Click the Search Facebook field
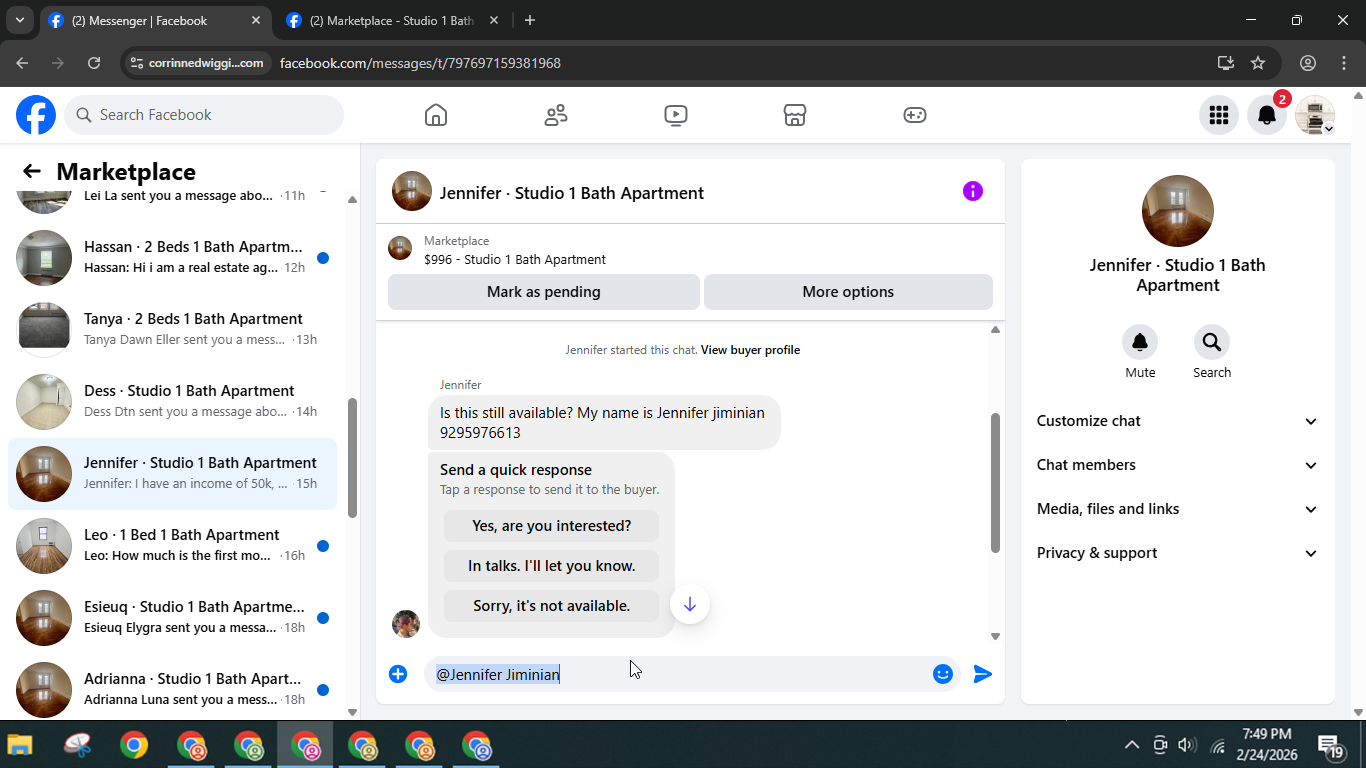 pyautogui.click(x=204, y=115)
